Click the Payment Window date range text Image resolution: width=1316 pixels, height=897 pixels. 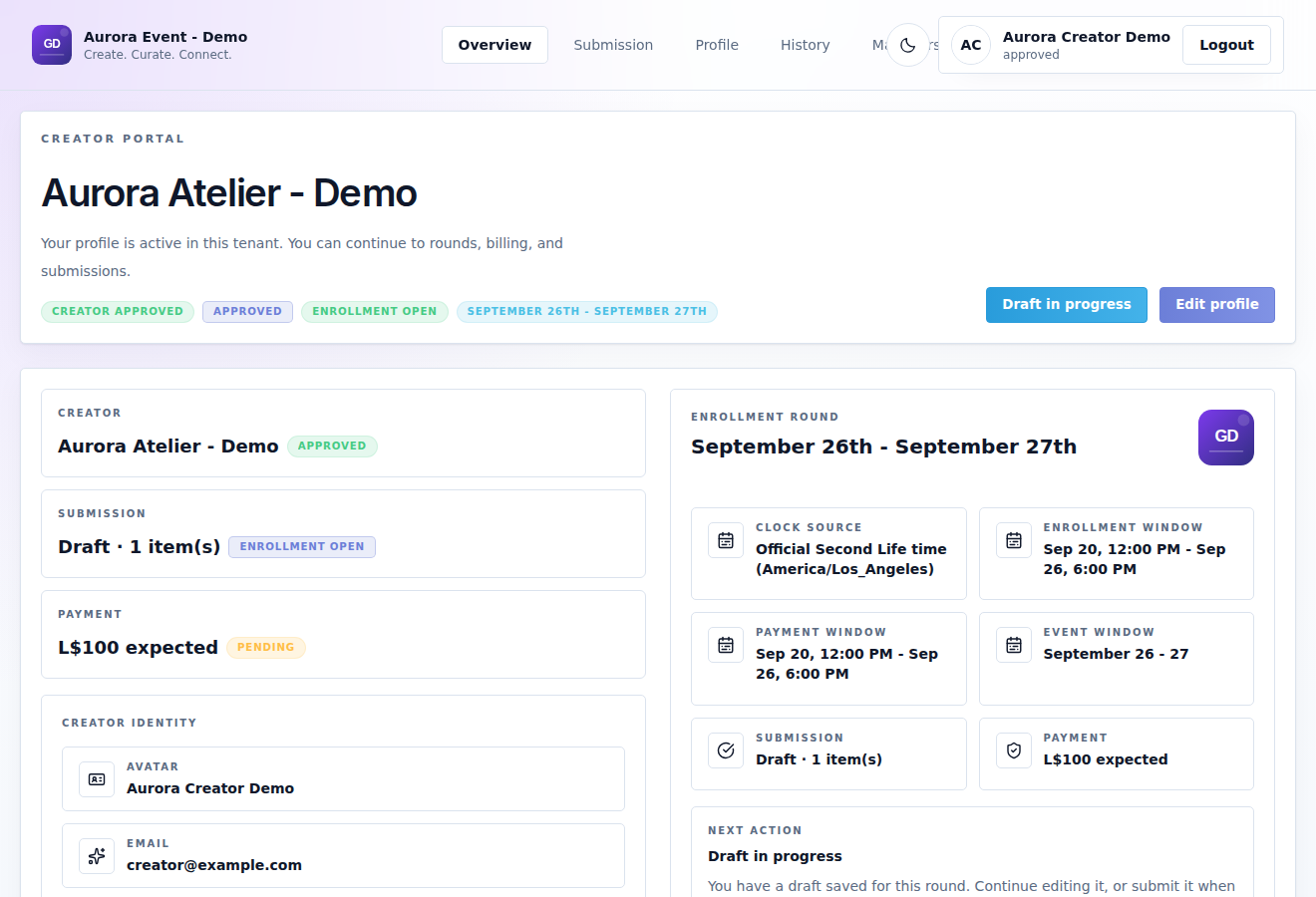click(846, 664)
